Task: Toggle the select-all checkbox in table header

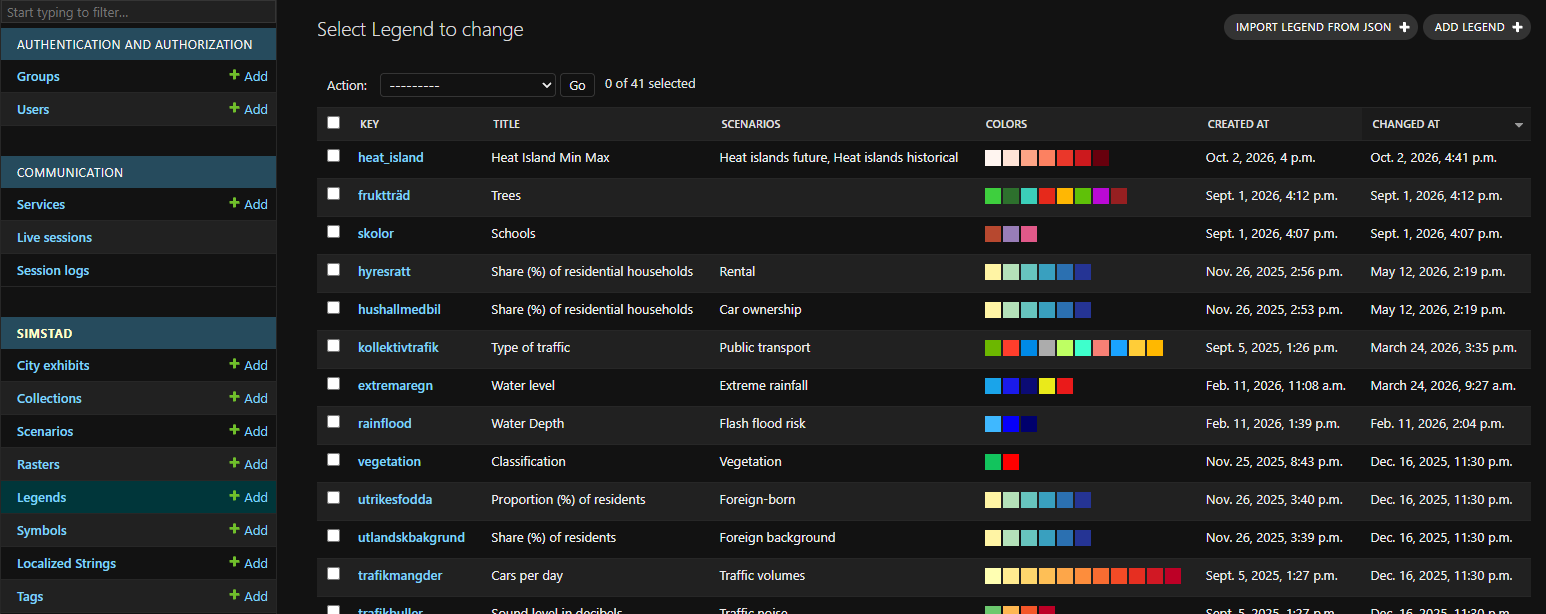Action: (x=334, y=123)
